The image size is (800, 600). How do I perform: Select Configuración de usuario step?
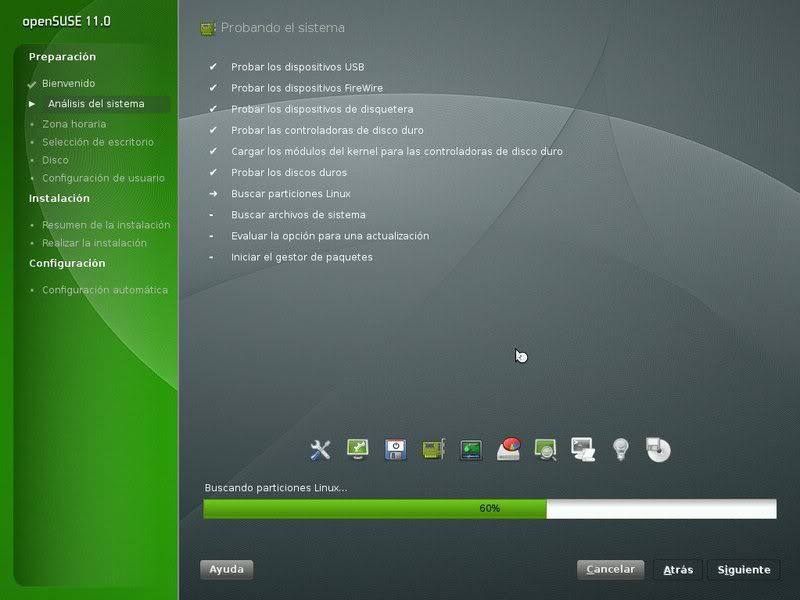(x=103, y=178)
